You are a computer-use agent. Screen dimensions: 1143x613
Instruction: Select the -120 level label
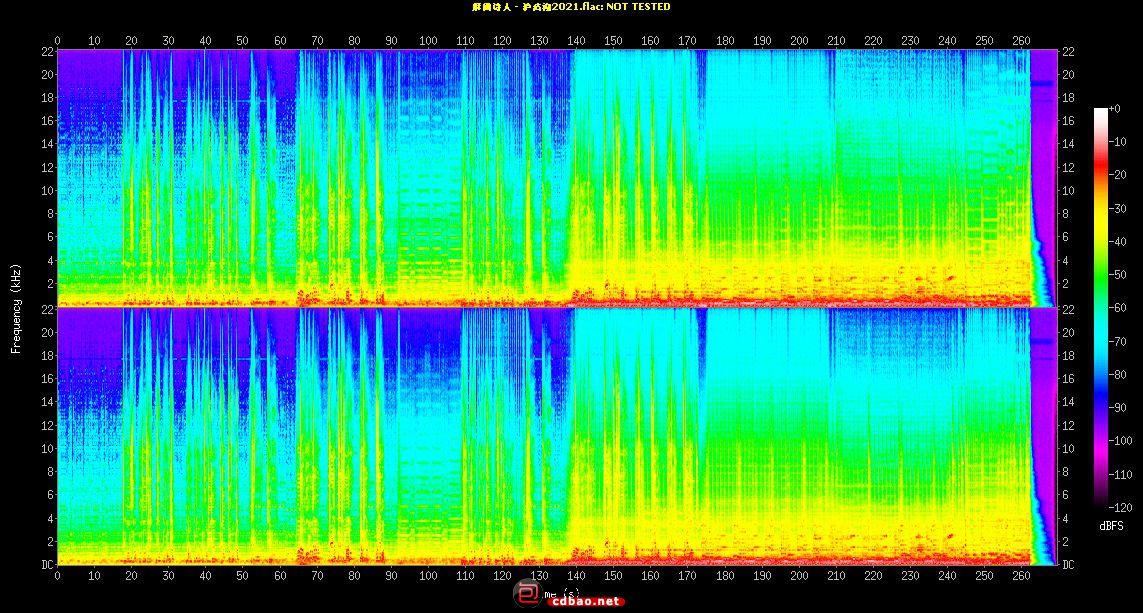1120,507
